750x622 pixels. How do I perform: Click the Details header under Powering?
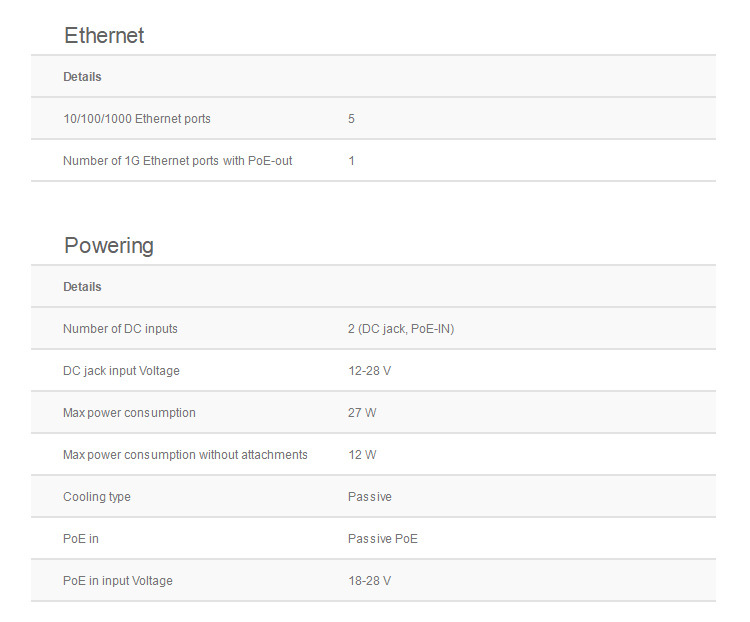(82, 287)
